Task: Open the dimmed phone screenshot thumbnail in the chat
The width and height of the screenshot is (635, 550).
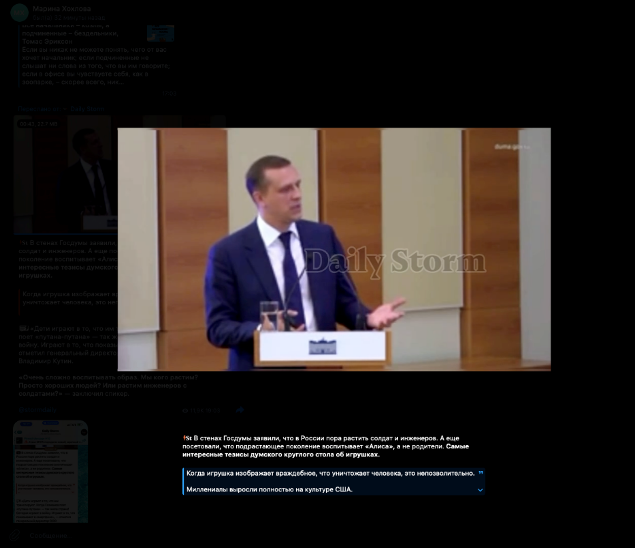Action: [51, 471]
